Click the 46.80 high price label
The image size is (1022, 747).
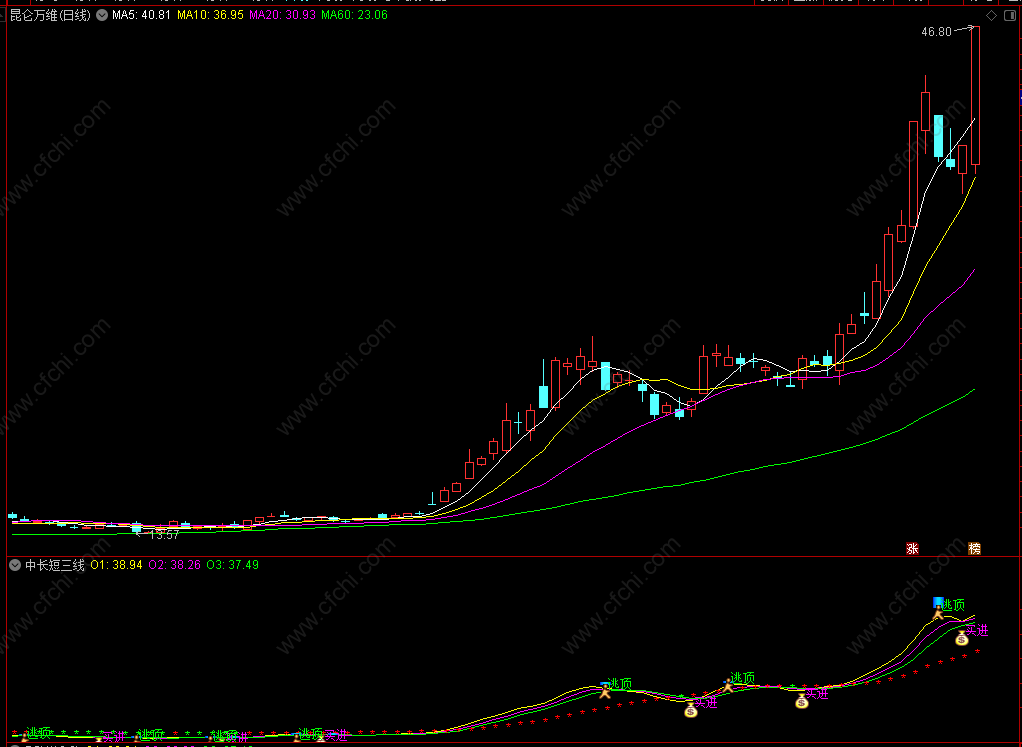[x=937, y=32]
